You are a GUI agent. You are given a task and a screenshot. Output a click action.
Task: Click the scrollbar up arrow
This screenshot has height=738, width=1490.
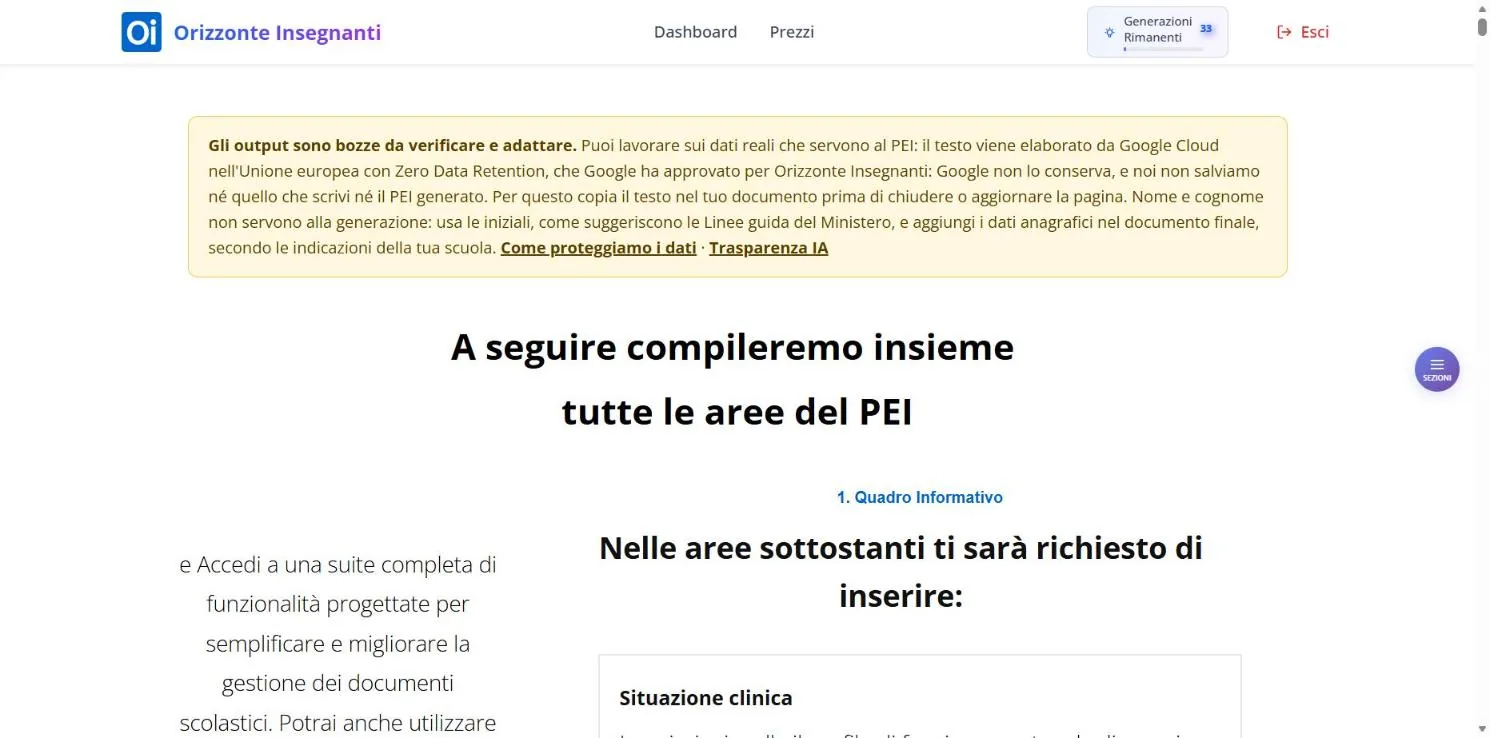(x=1482, y=7)
